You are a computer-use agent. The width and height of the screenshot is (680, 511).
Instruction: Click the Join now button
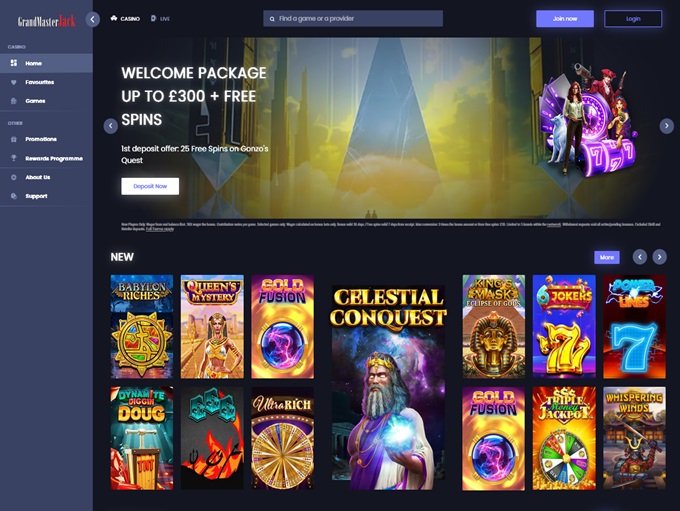(x=565, y=19)
